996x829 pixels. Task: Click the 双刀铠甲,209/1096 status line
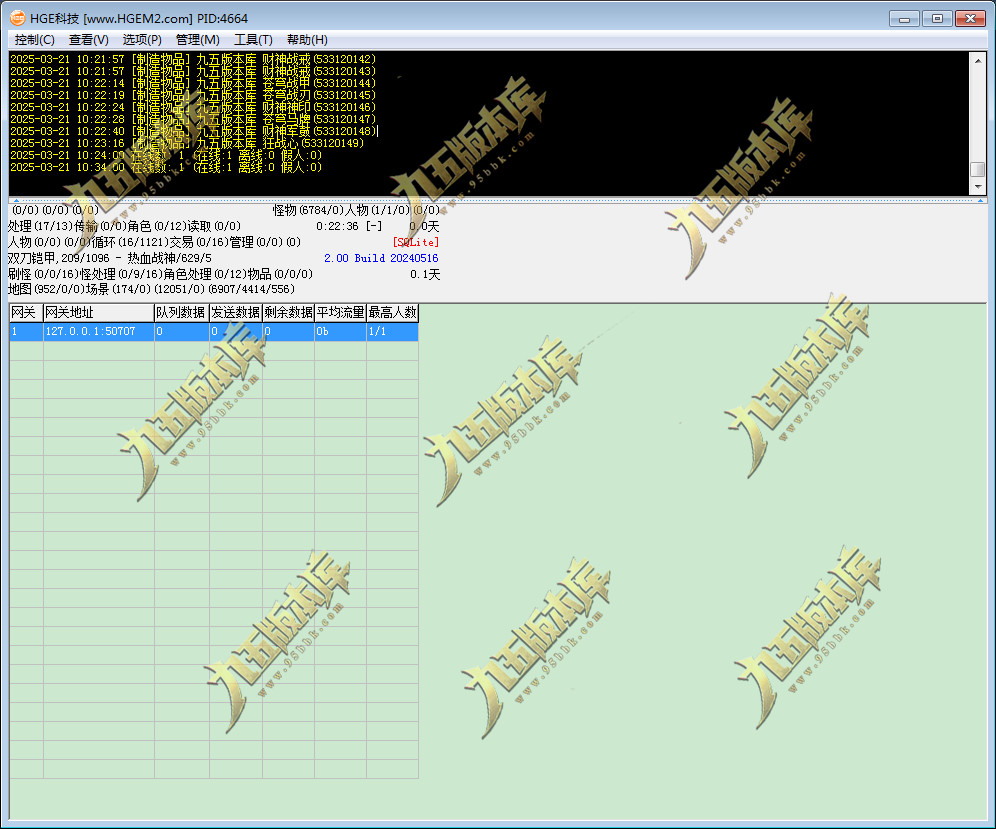(x=109, y=258)
